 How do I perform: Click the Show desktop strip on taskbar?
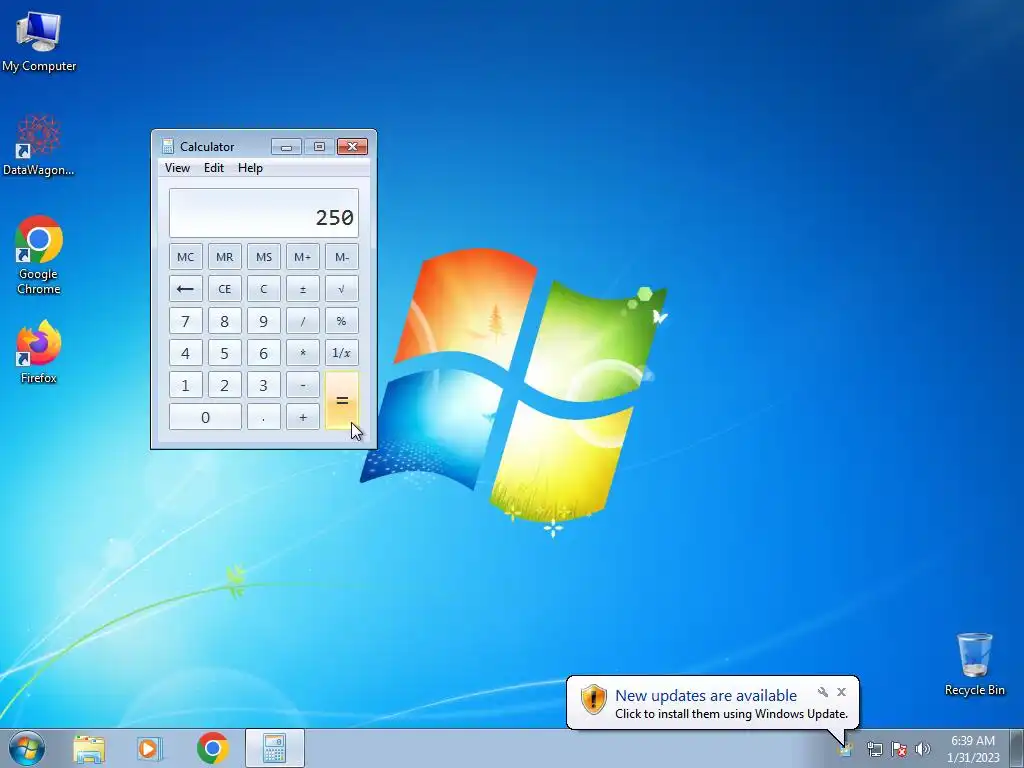[1018, 748]
